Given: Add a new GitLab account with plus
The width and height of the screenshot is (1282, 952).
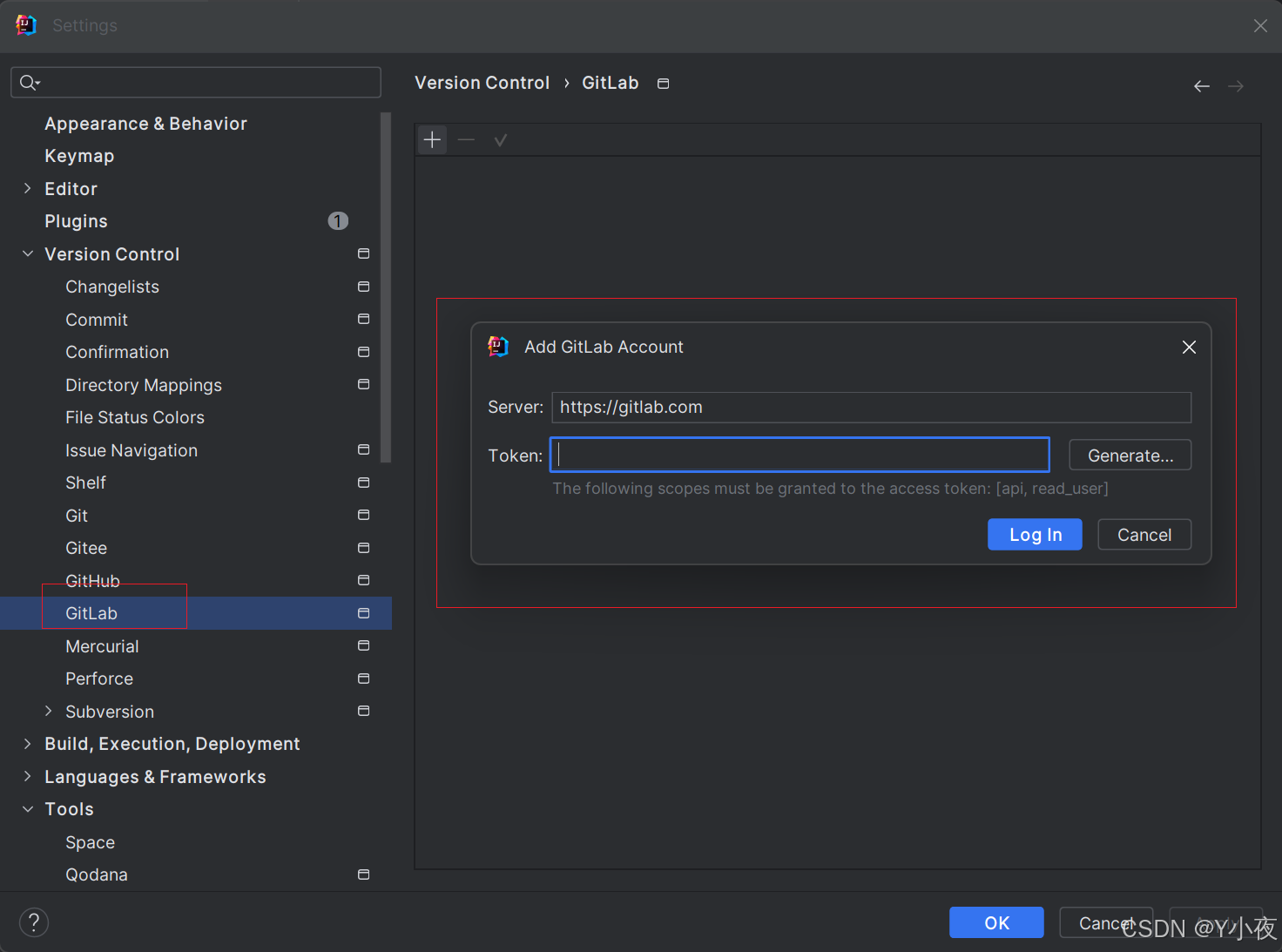Looking at the screenshot, I should click(432, 139).
